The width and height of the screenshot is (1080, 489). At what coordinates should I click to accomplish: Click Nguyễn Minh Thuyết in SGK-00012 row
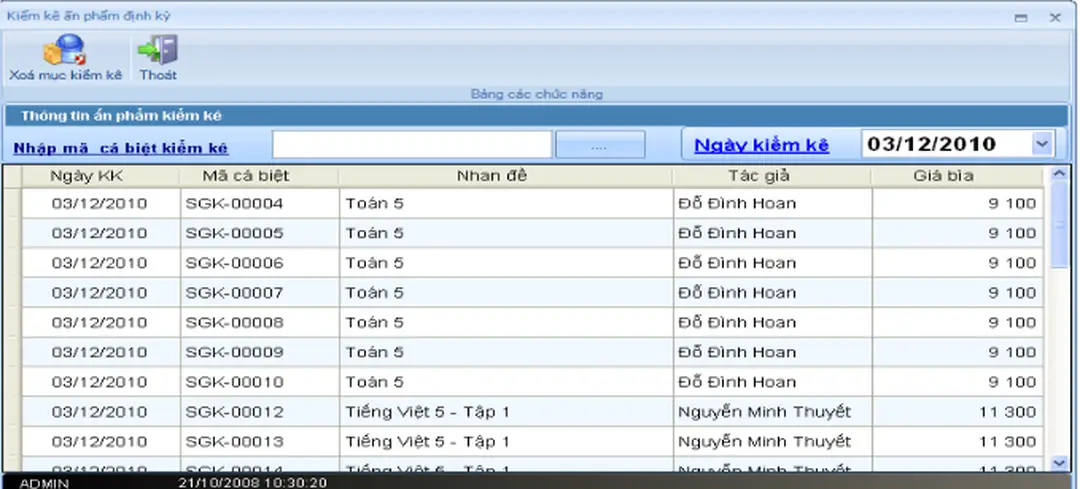point(765,412)
